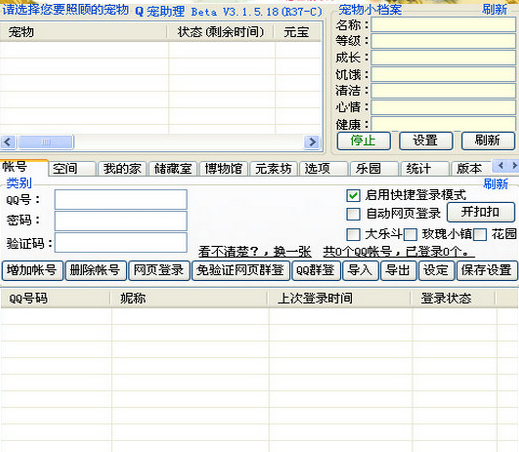Click 刷新 link beside 宠物小档案 header
Screen dimensions: 519x452
(495, 9)
